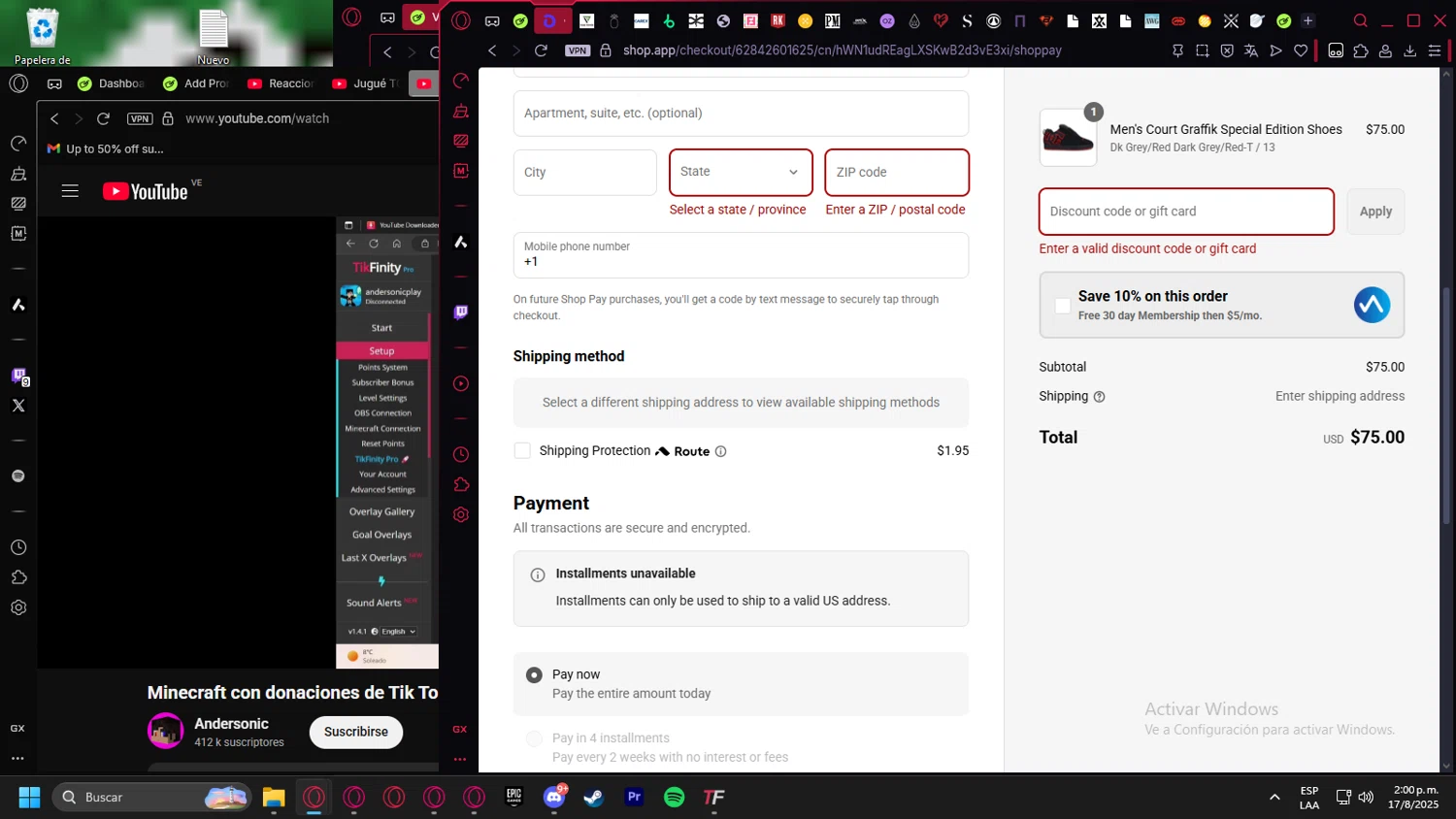
Task: Click the heart bookmark icon in checkout toolbar
Action: (x=1301, y=50)
